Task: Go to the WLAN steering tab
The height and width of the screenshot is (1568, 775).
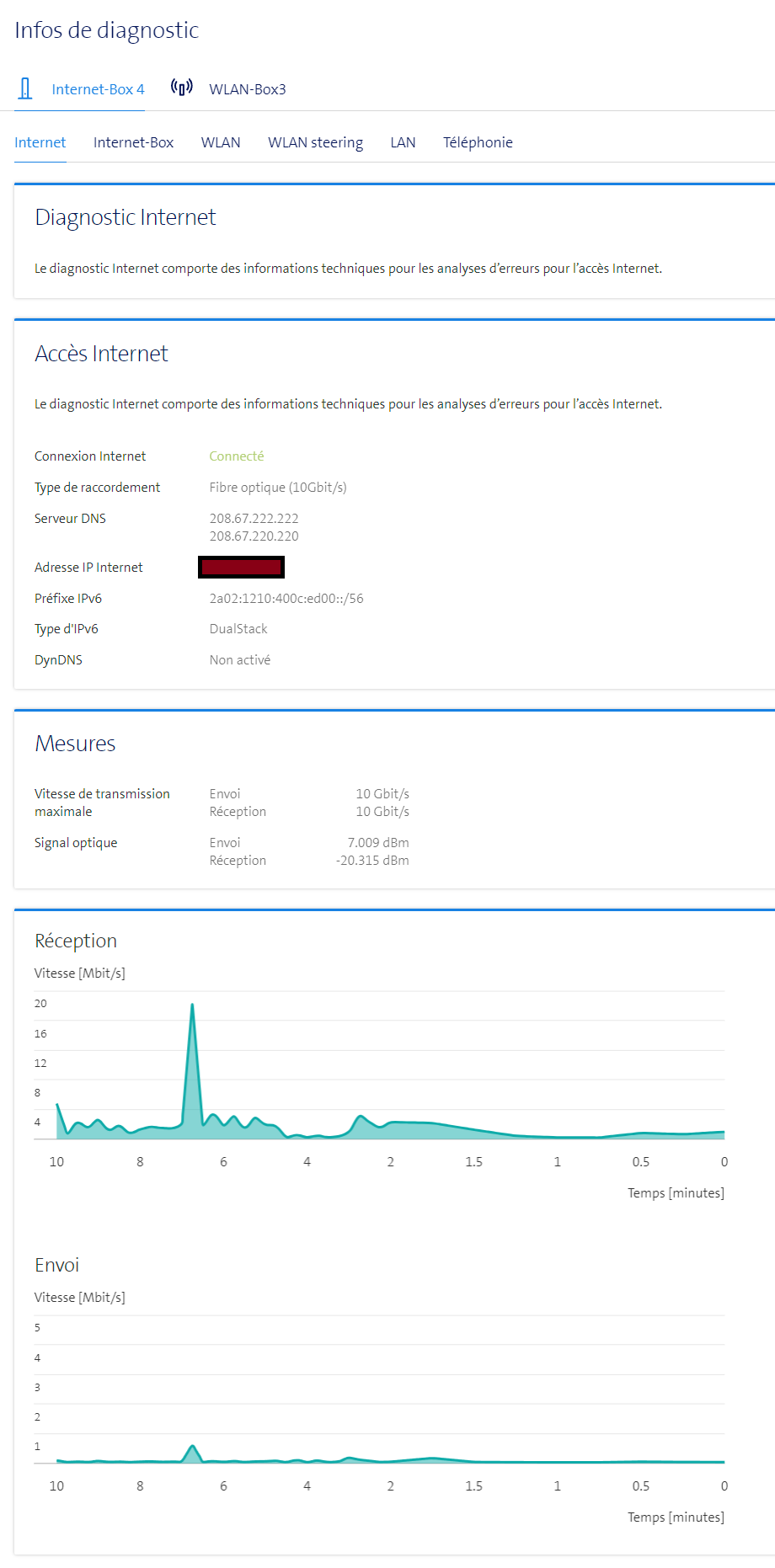Action: tap(315, 142)
